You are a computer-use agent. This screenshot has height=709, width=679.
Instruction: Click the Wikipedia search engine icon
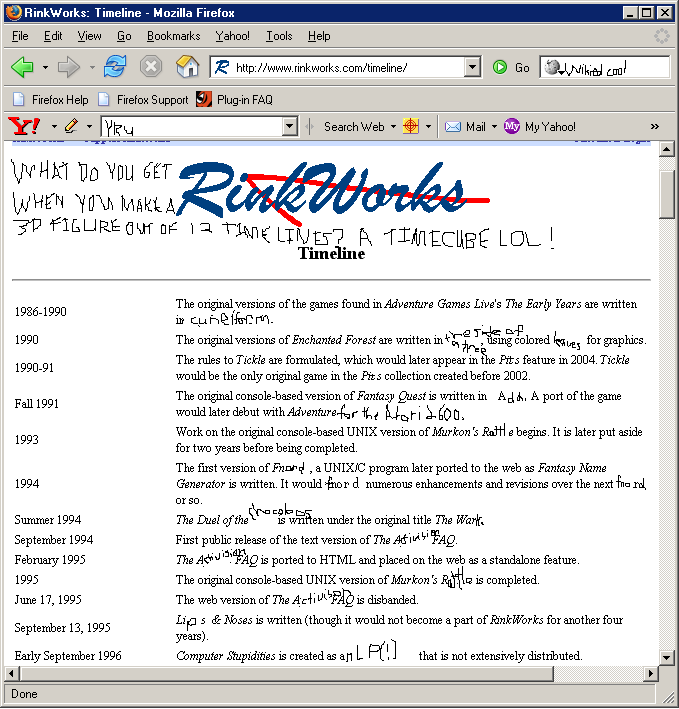(551, 67)
